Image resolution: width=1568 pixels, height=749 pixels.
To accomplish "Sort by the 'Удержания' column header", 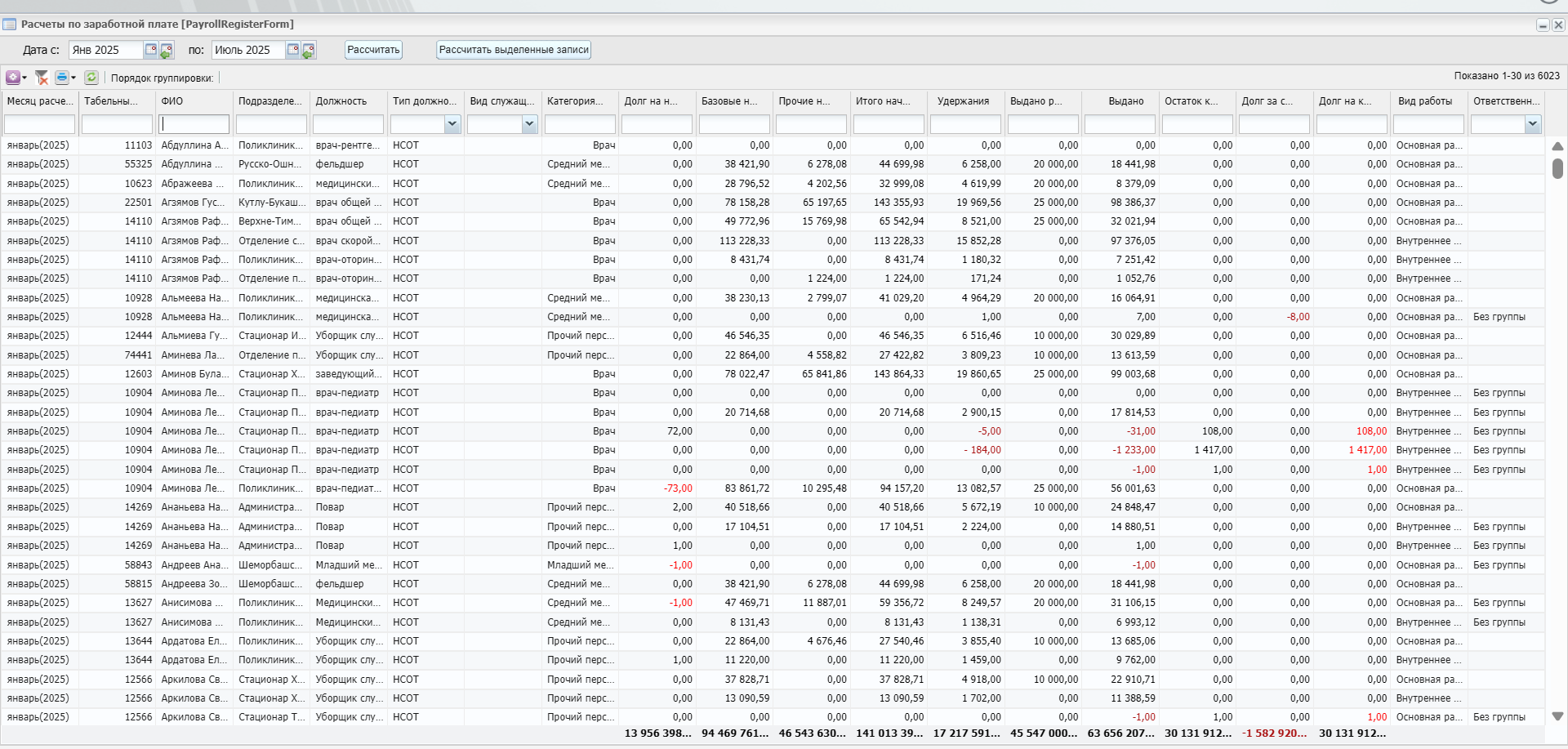I will pyautogui.click(x=966, y=101).
